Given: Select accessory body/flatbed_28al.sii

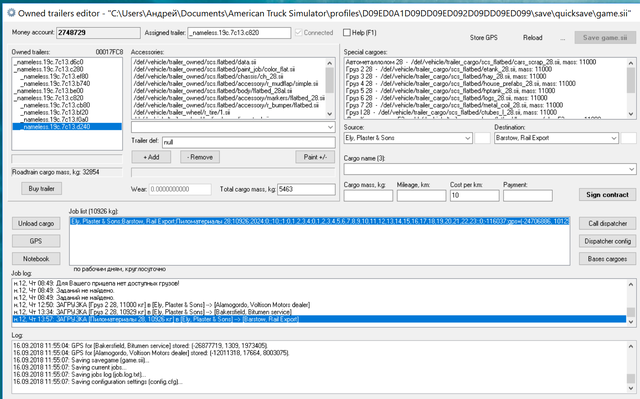Looking at the screenshot, I should coord(229,91).
